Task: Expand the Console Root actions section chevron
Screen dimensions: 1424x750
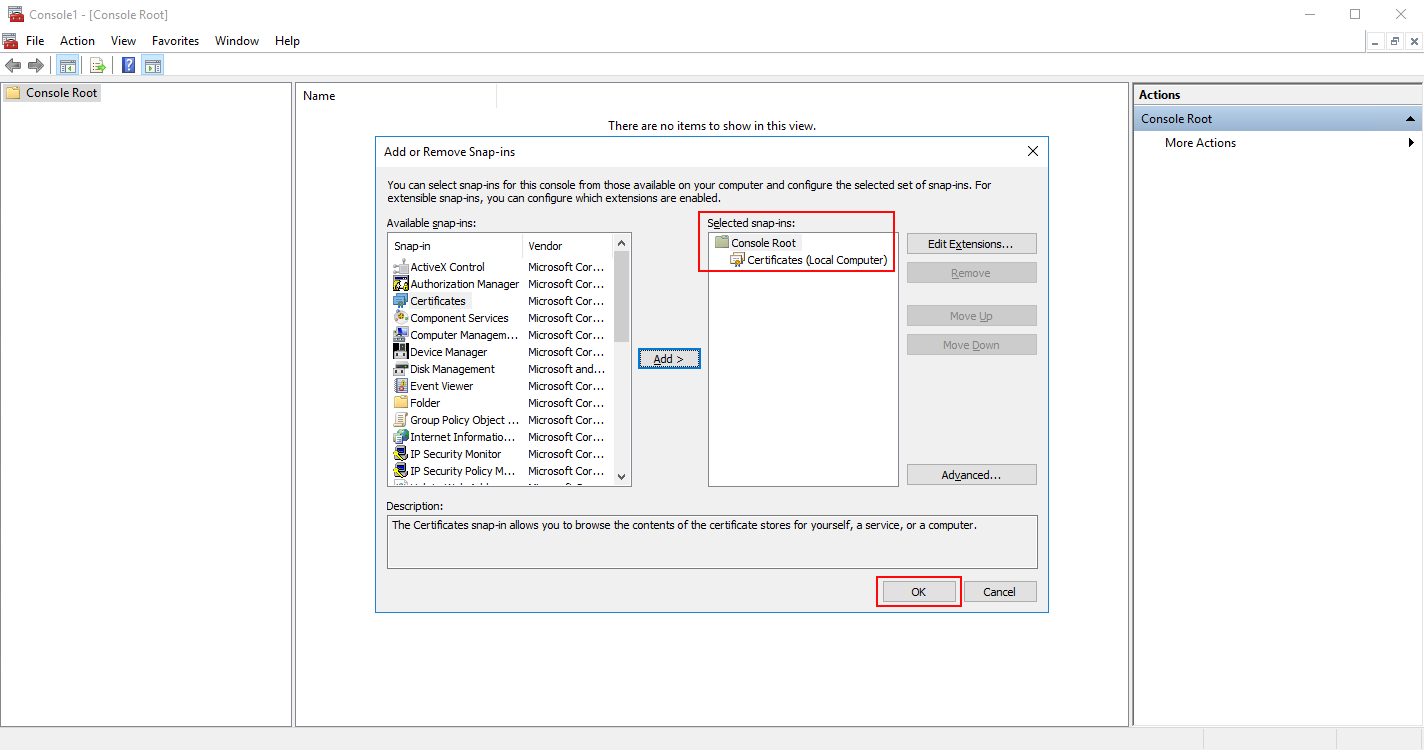Action: pyautogui.click(x=1410, y=118)
